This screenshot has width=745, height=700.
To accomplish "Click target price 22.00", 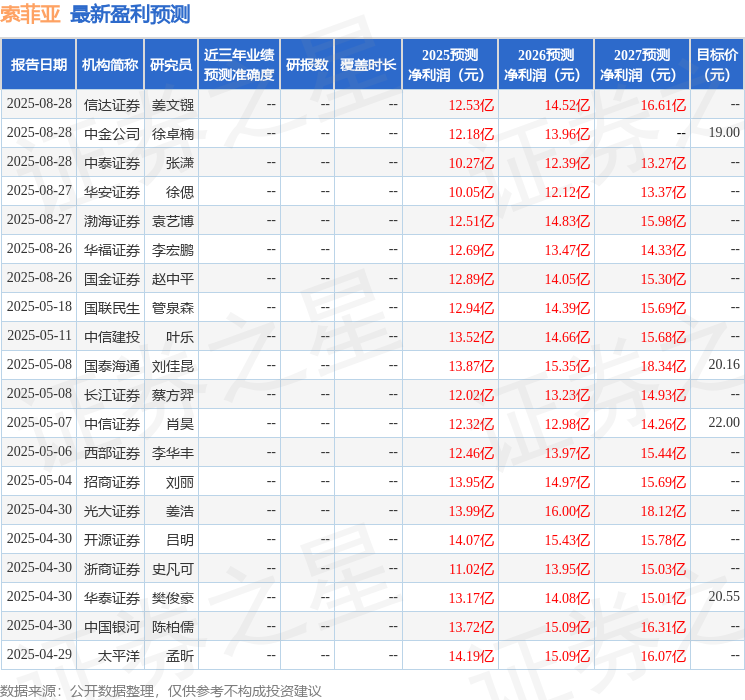I will tap(724, 422).
